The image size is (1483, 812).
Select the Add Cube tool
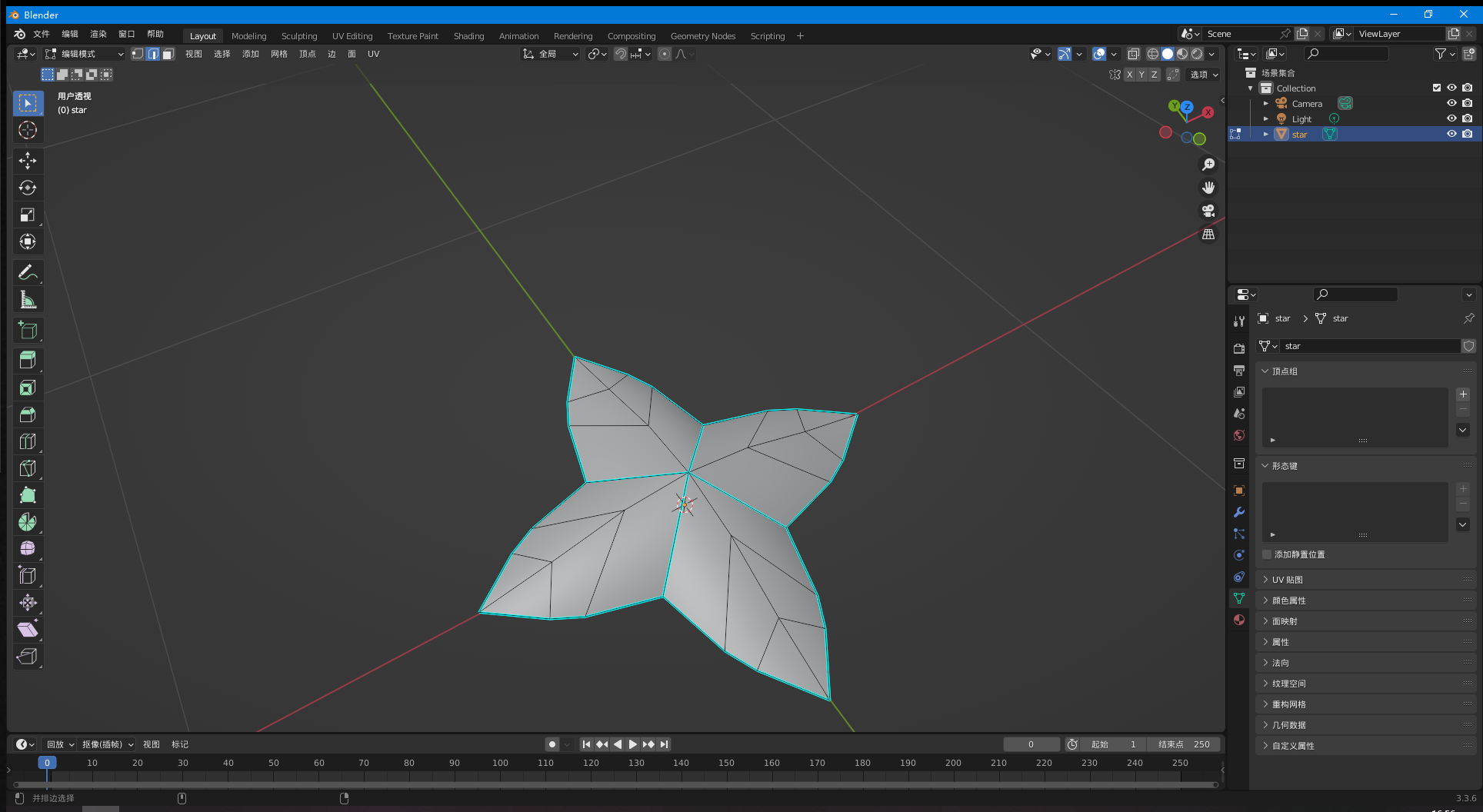28,331
